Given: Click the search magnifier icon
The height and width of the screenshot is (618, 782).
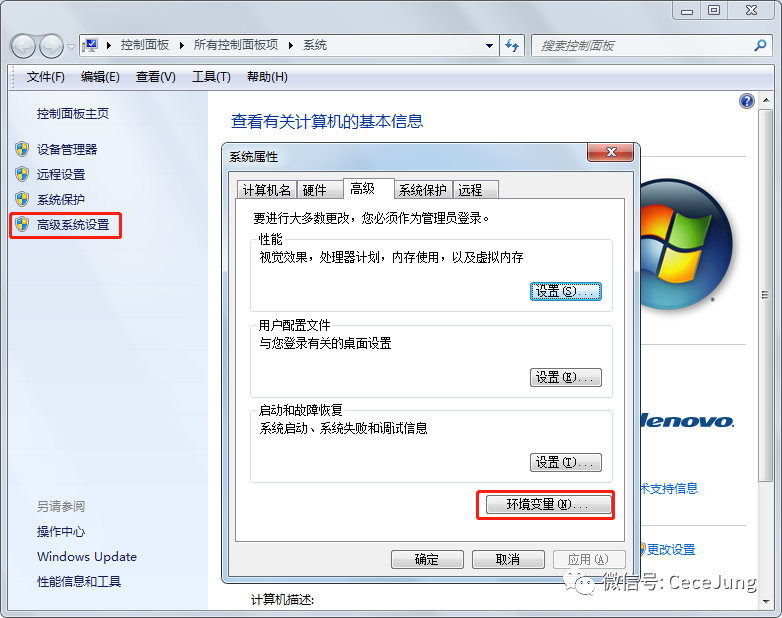Looking at the screenshot, I should click(x=760, y=45).
